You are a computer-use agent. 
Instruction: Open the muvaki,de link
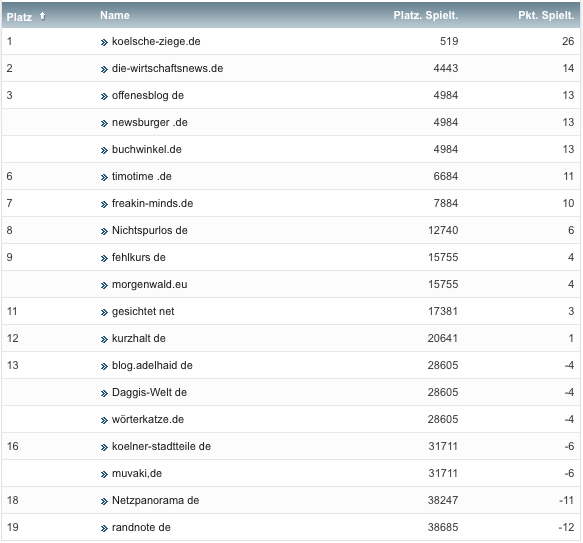click(137, 473)
